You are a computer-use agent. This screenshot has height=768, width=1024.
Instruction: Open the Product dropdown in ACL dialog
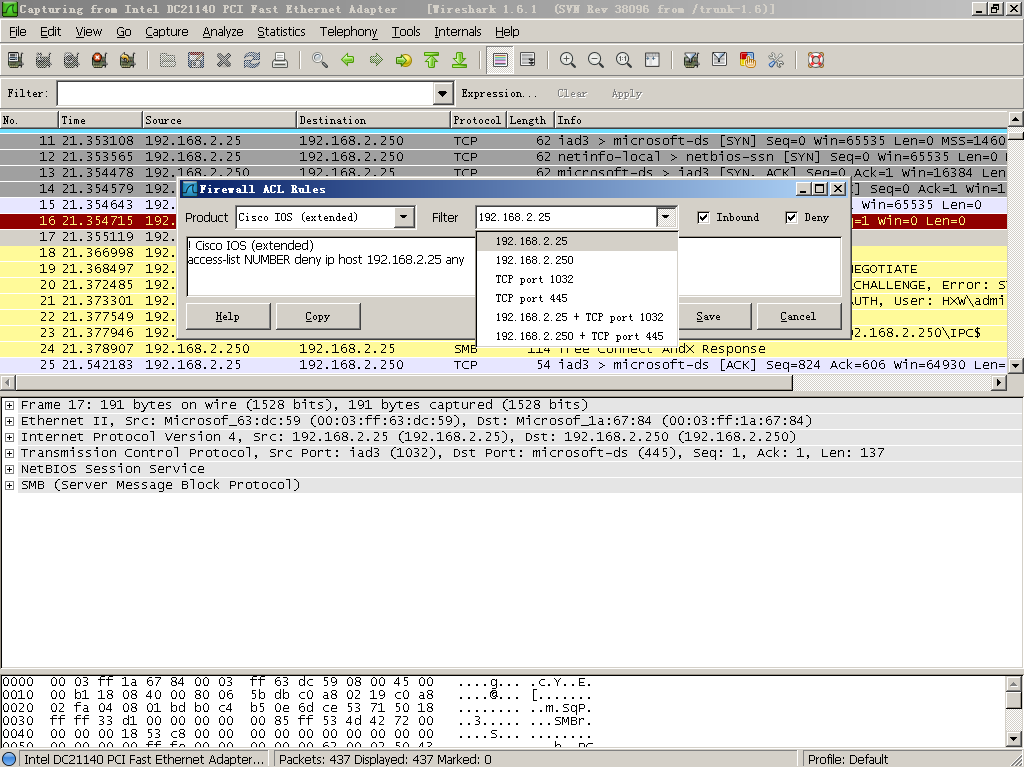click(404, 217)
